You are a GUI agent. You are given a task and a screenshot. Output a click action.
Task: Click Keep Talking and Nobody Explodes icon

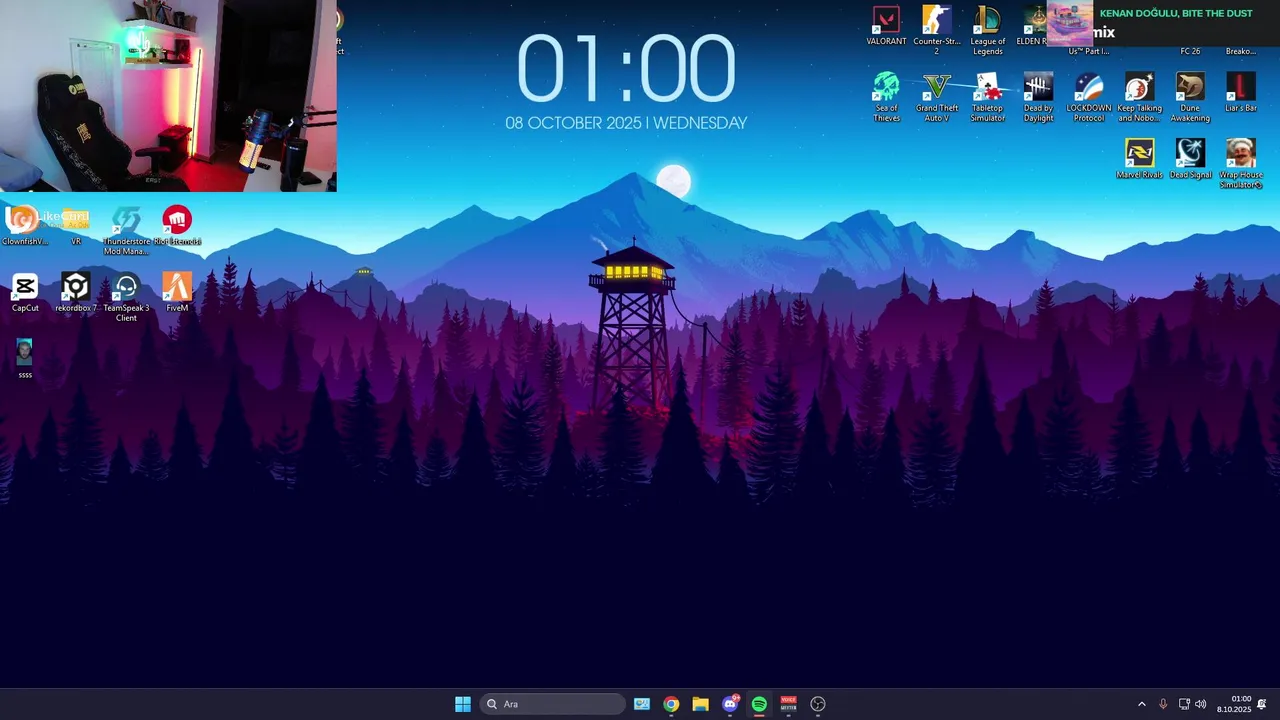(1140, 97)
